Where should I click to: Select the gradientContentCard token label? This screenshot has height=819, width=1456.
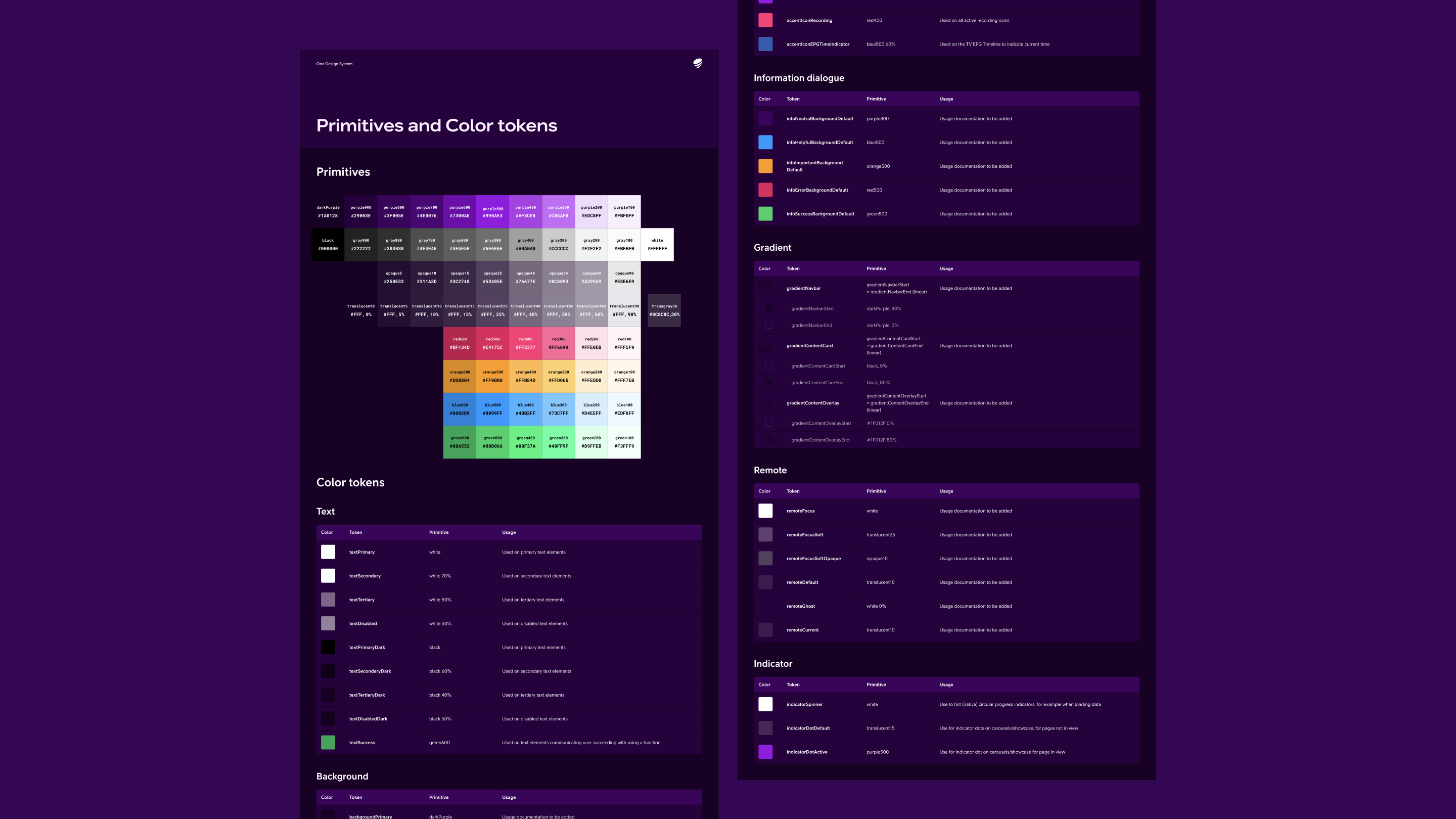(x=809, y=345)
